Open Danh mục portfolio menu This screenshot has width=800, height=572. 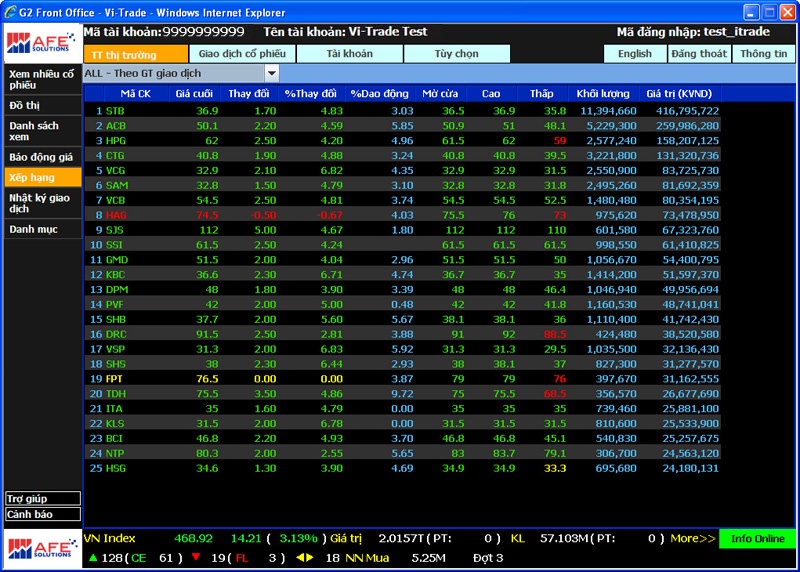tap(42, 229)
